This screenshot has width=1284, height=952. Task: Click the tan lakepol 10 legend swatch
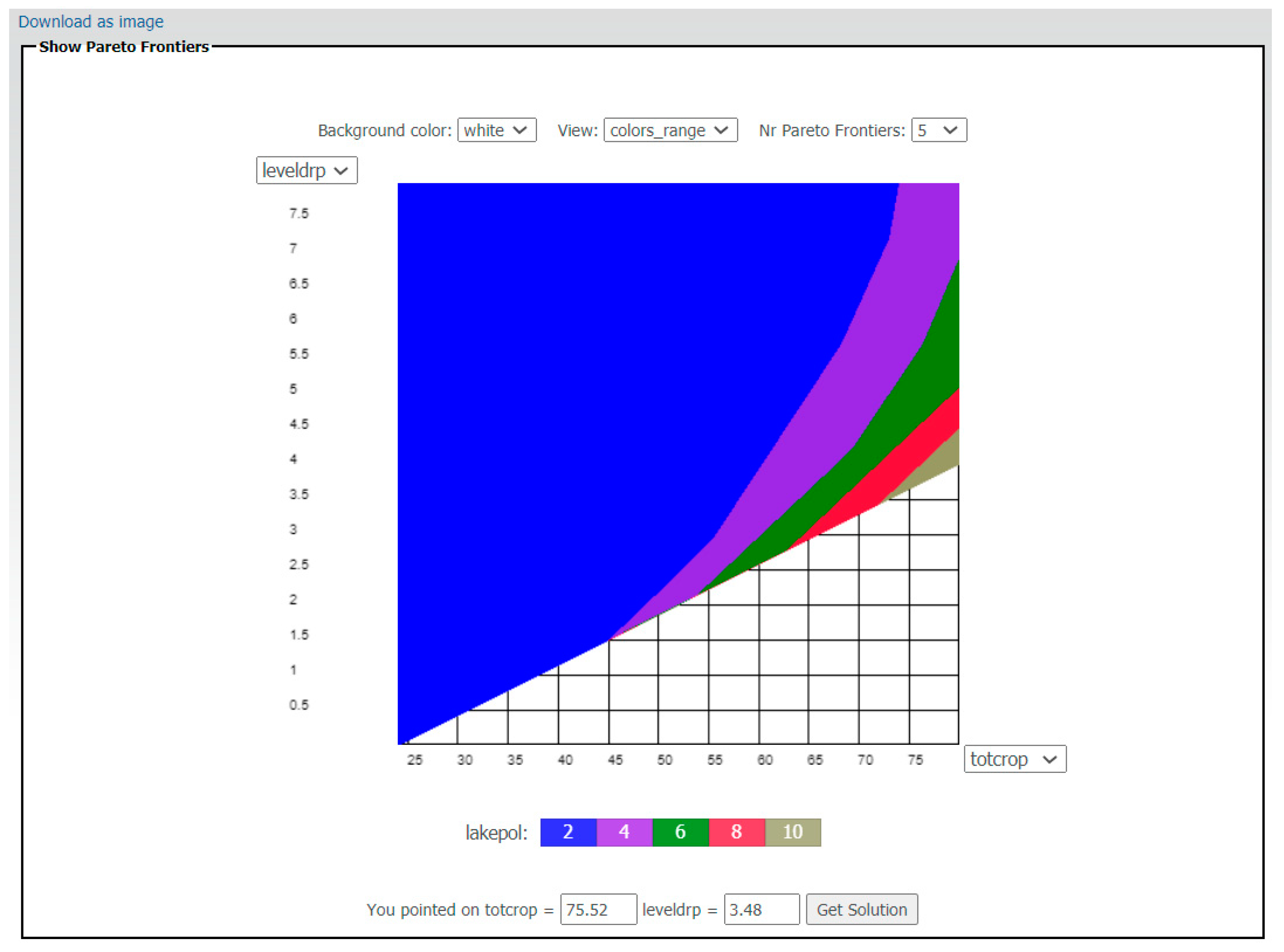click(793, 832)
